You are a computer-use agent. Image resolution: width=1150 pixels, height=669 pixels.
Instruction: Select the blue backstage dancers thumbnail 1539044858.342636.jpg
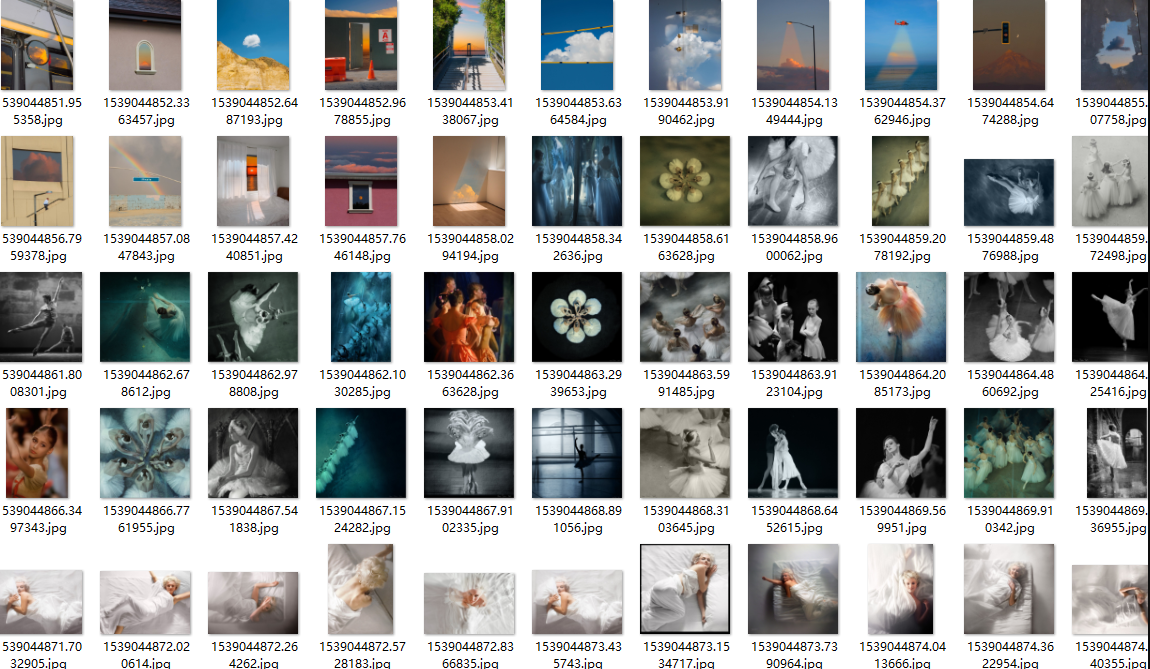577,181
